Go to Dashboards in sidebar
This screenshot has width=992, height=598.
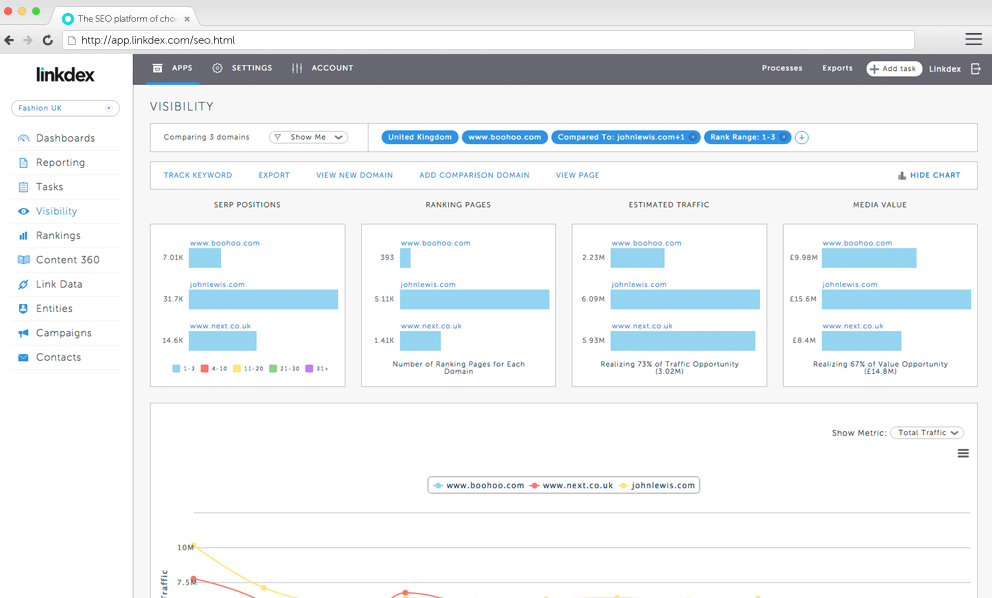coord(65,138)
